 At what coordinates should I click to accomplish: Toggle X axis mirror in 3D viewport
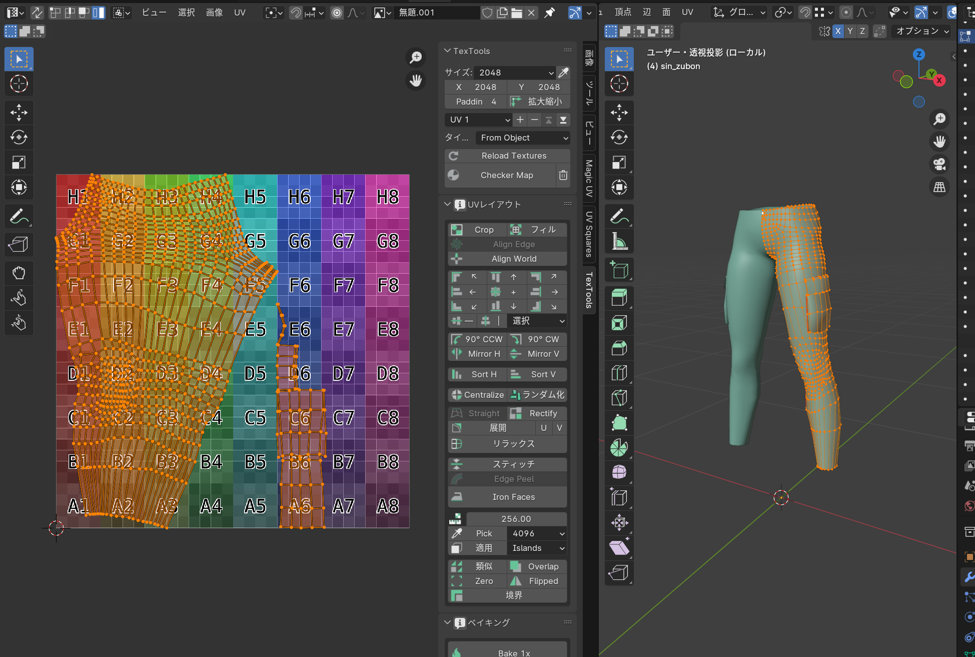838,31
